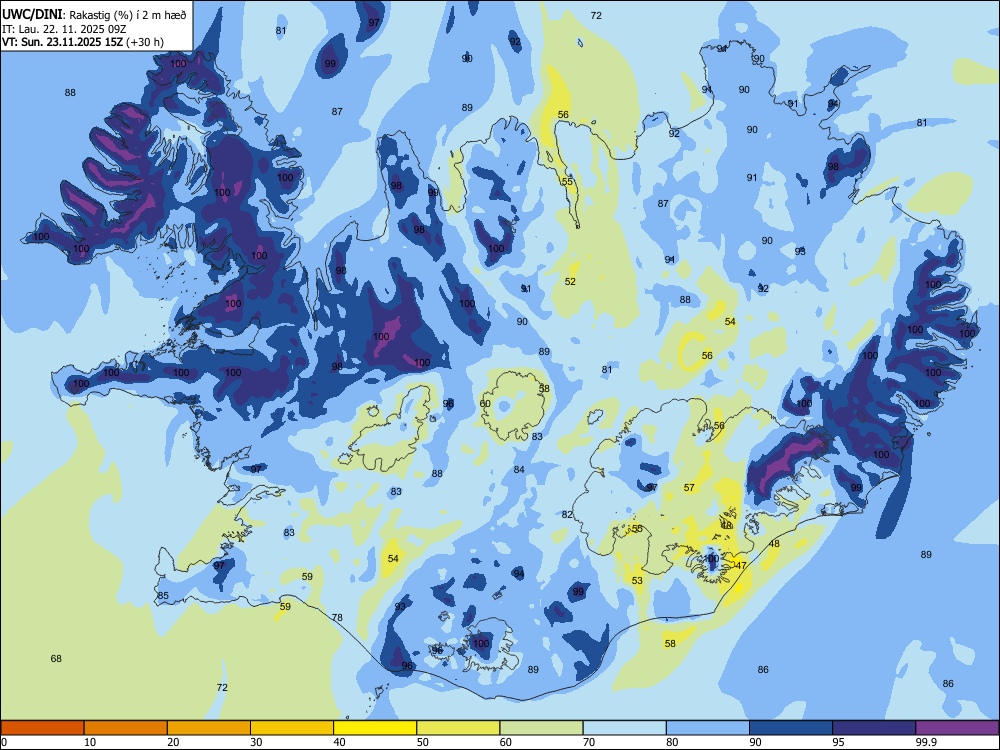
Task: Select the "VT: Sun. 23.11.2025 15Z" line
Action: pos(62,42)
